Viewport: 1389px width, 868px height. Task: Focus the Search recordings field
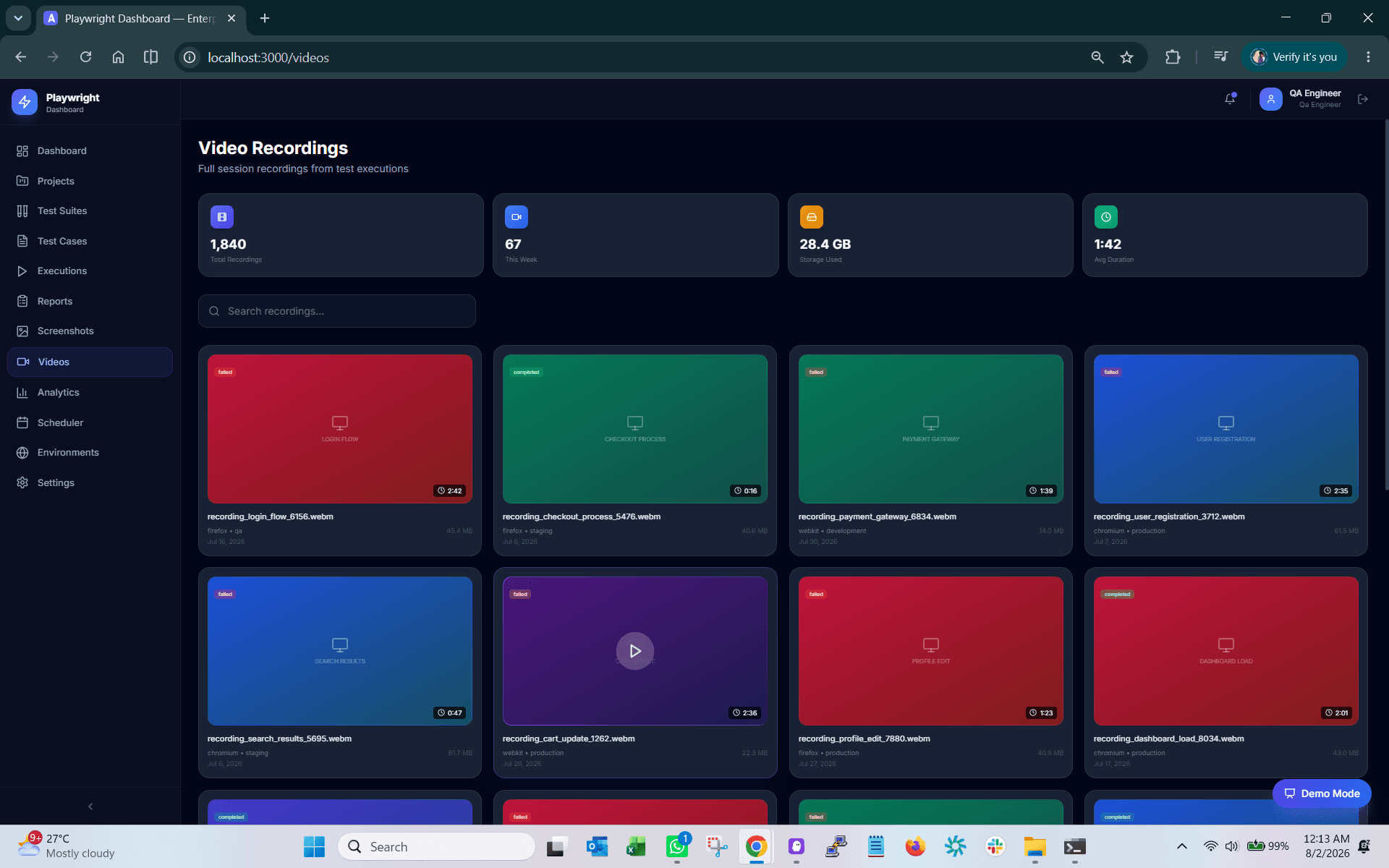(337, 311)
